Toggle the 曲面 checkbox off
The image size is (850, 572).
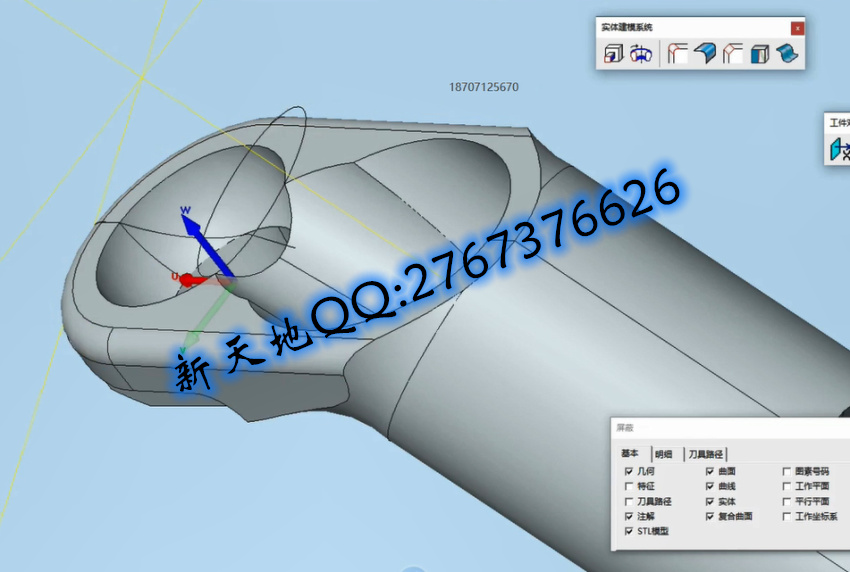pyautogui.click(x=710, y=471)
